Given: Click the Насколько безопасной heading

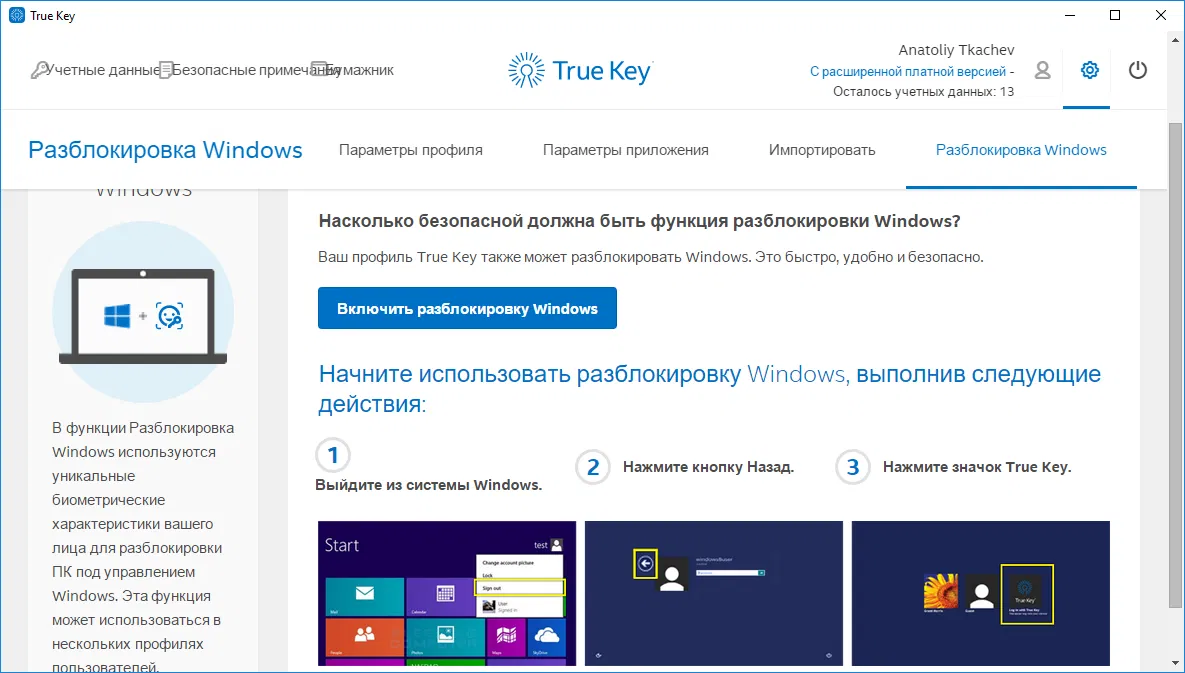Looking at the screenshot, I should pos(639,221).
